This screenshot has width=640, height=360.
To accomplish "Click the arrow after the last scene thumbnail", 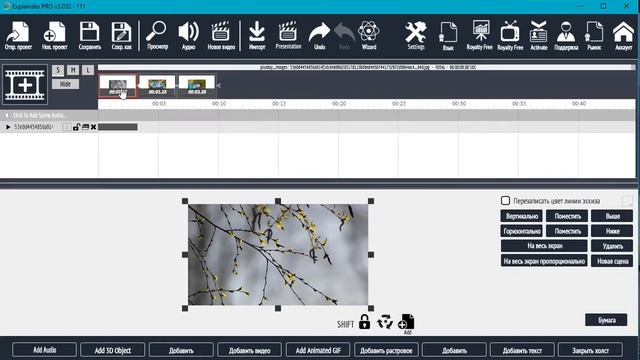I will (219, 85).
